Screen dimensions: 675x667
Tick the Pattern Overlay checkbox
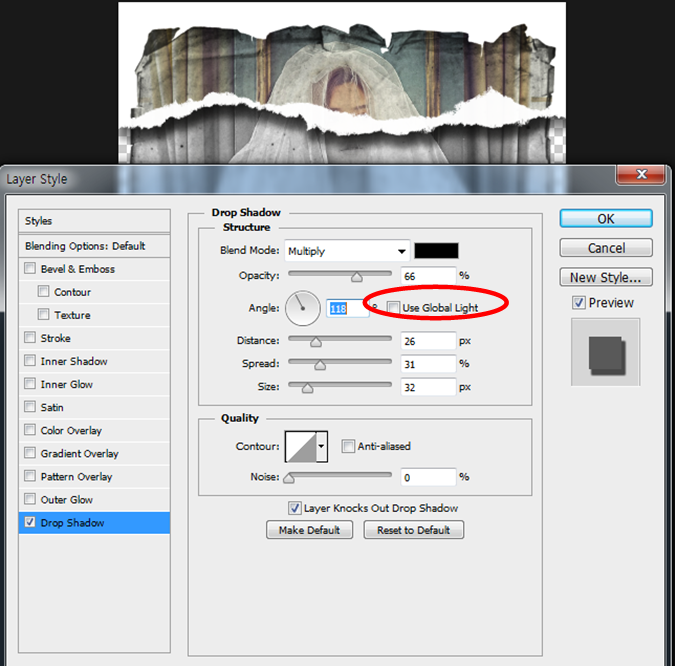click(x=30, y=476)
